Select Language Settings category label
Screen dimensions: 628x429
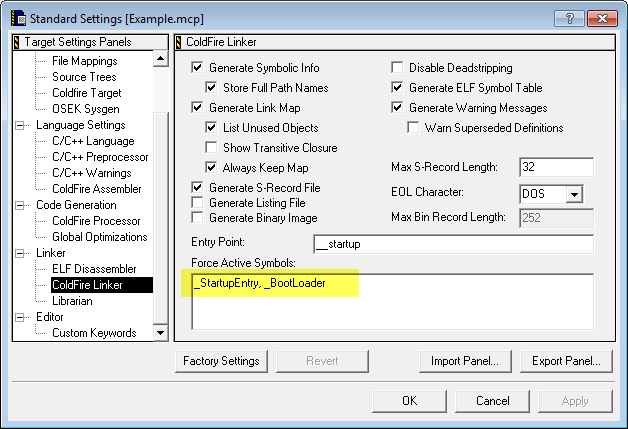pyautogui.click(x=81, y=125)
